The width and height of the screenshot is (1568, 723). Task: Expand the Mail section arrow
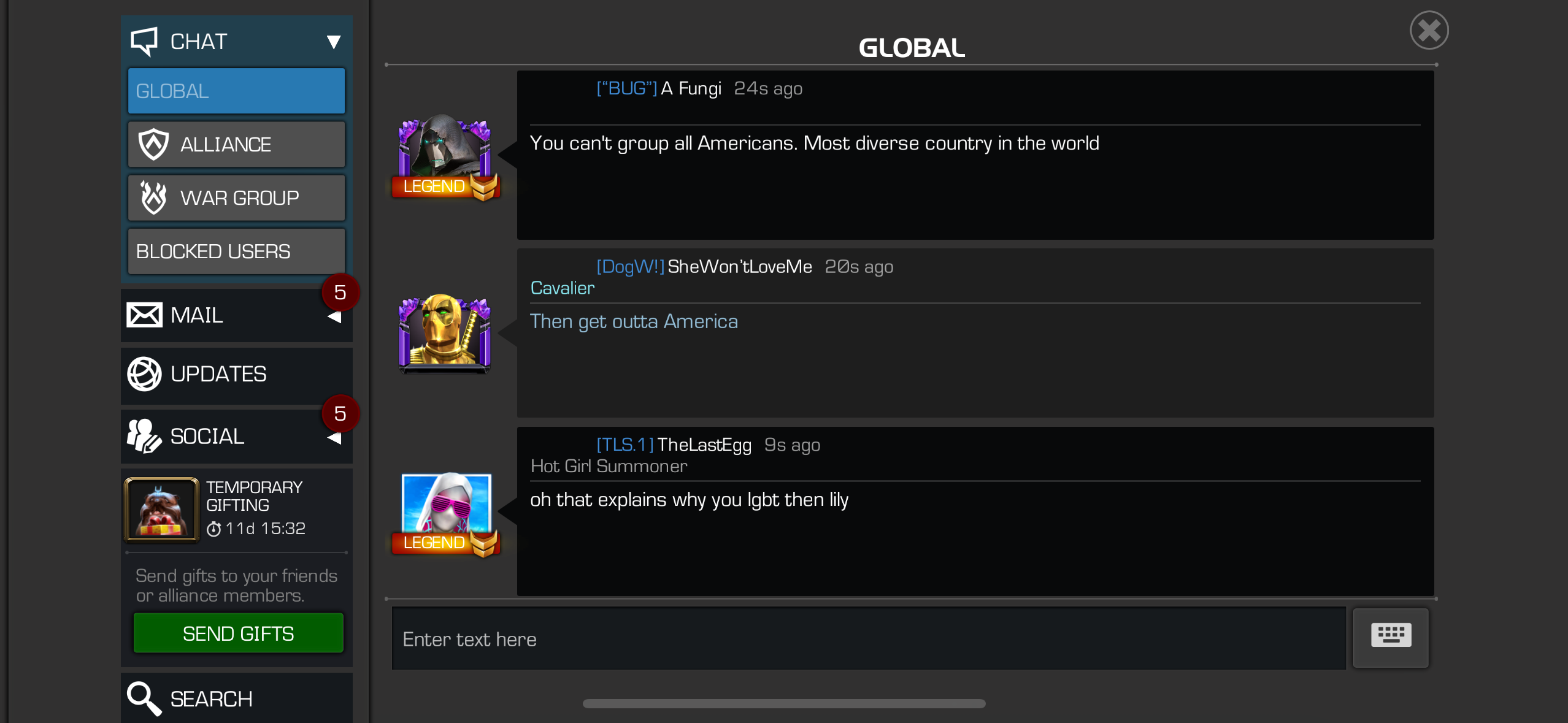334,317
